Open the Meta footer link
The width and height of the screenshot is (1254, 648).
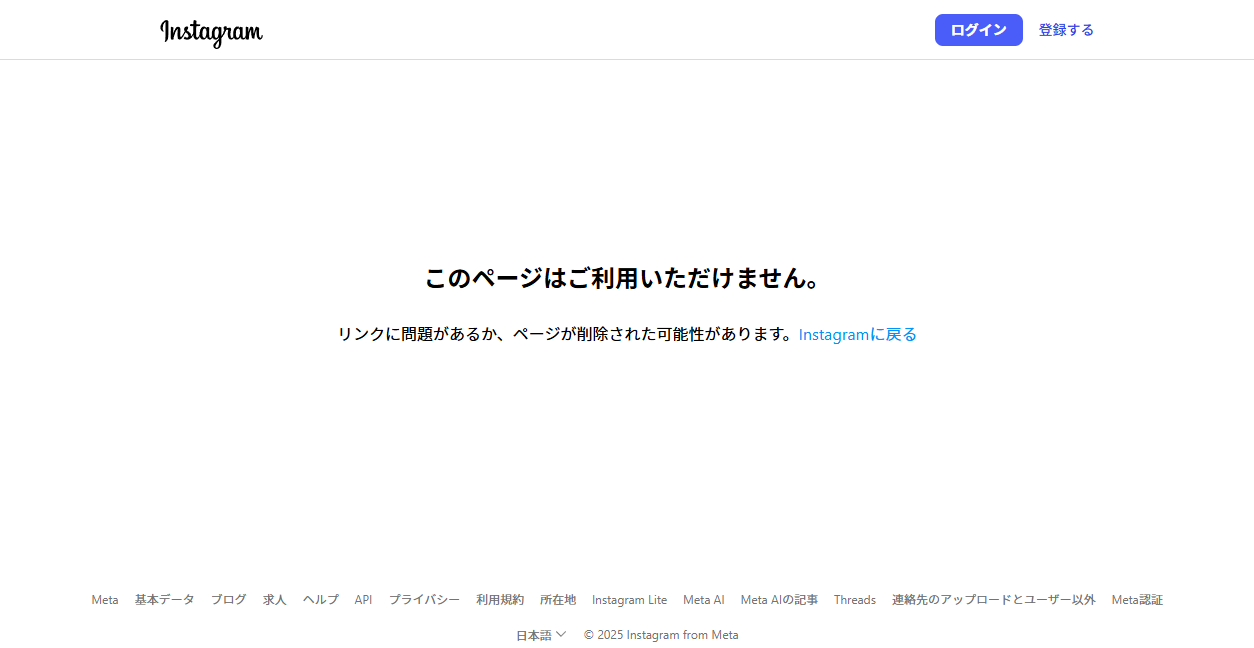click(x=104, y=599)
